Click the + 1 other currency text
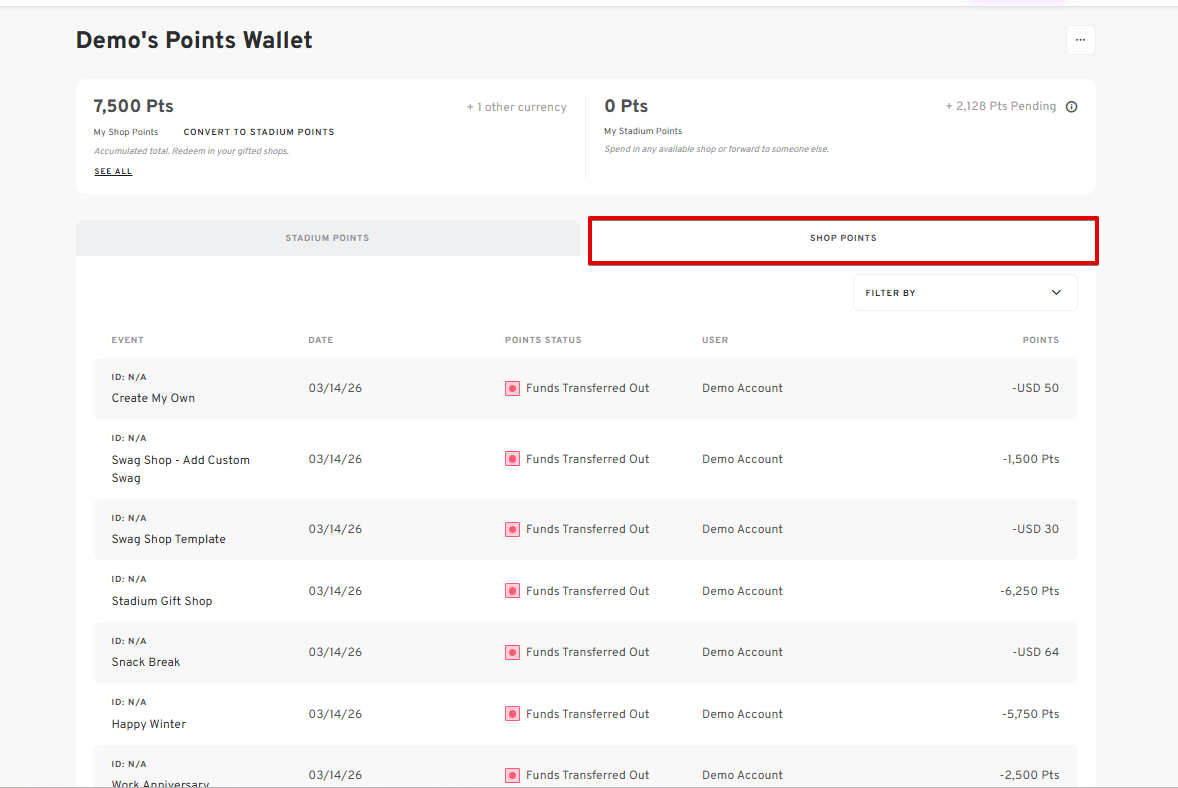This screenshot has height=788, width=1178. click(x=516, y=107)
